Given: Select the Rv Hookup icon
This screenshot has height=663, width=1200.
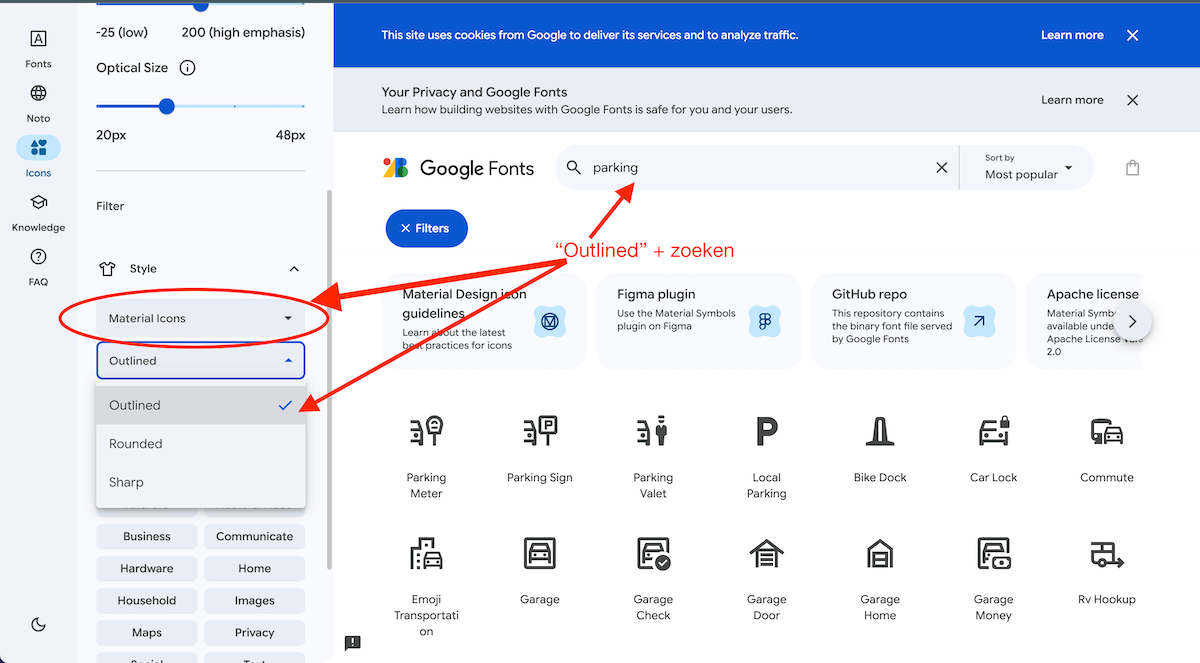Looking at the screenshot, I should (1106, 553).
